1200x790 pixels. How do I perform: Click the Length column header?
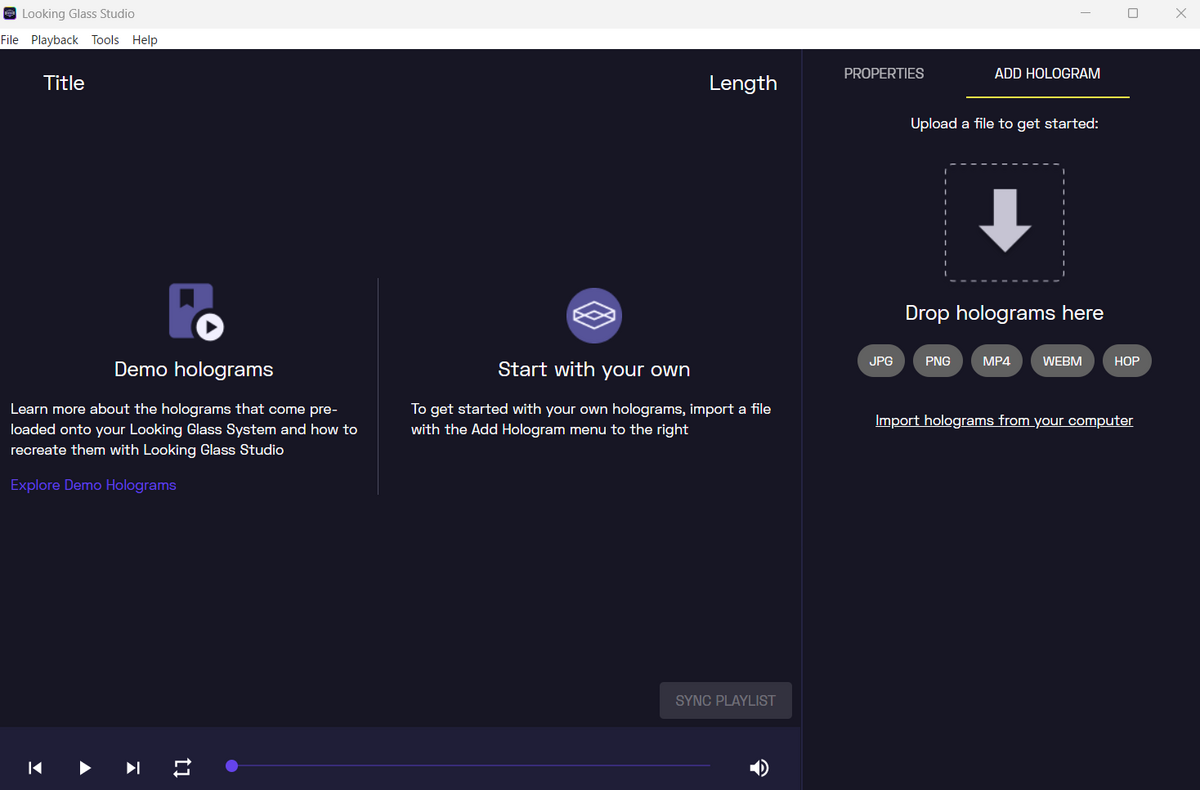743,83
